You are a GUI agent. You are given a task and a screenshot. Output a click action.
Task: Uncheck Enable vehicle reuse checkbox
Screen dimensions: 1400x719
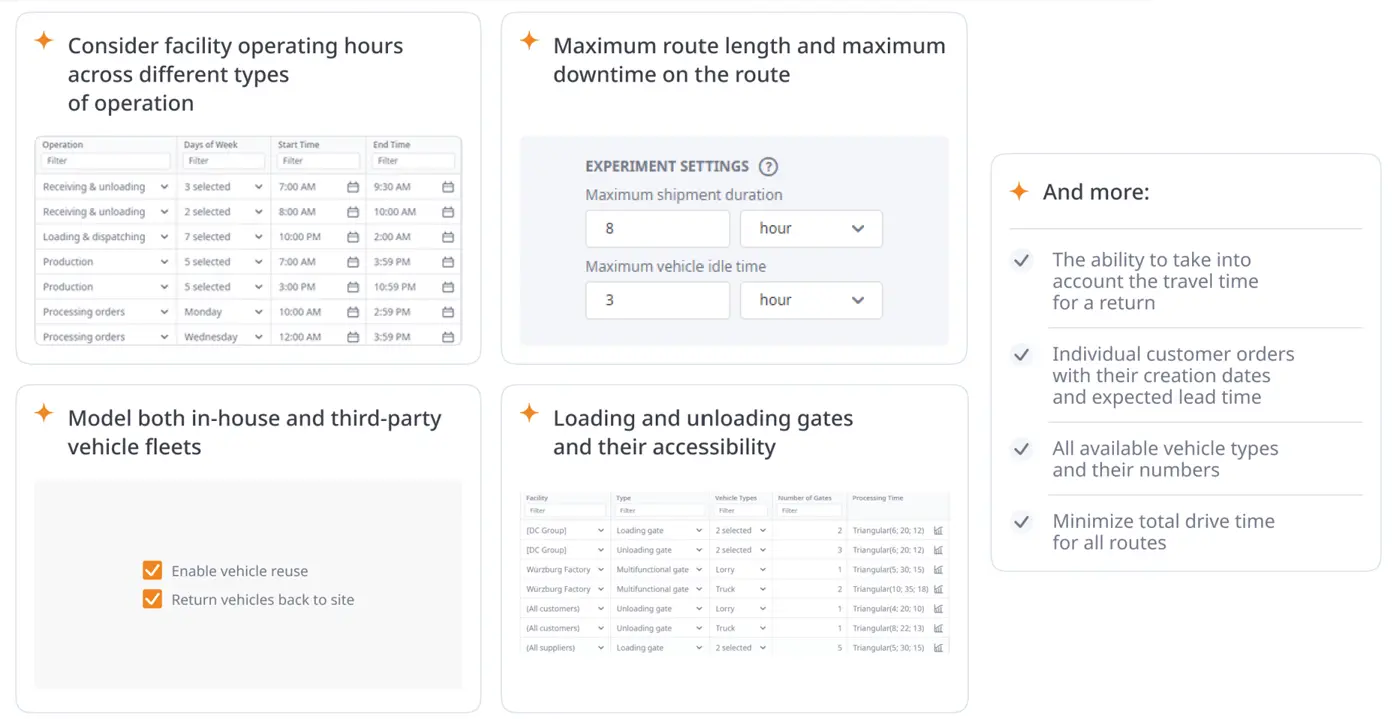point(152,571)
